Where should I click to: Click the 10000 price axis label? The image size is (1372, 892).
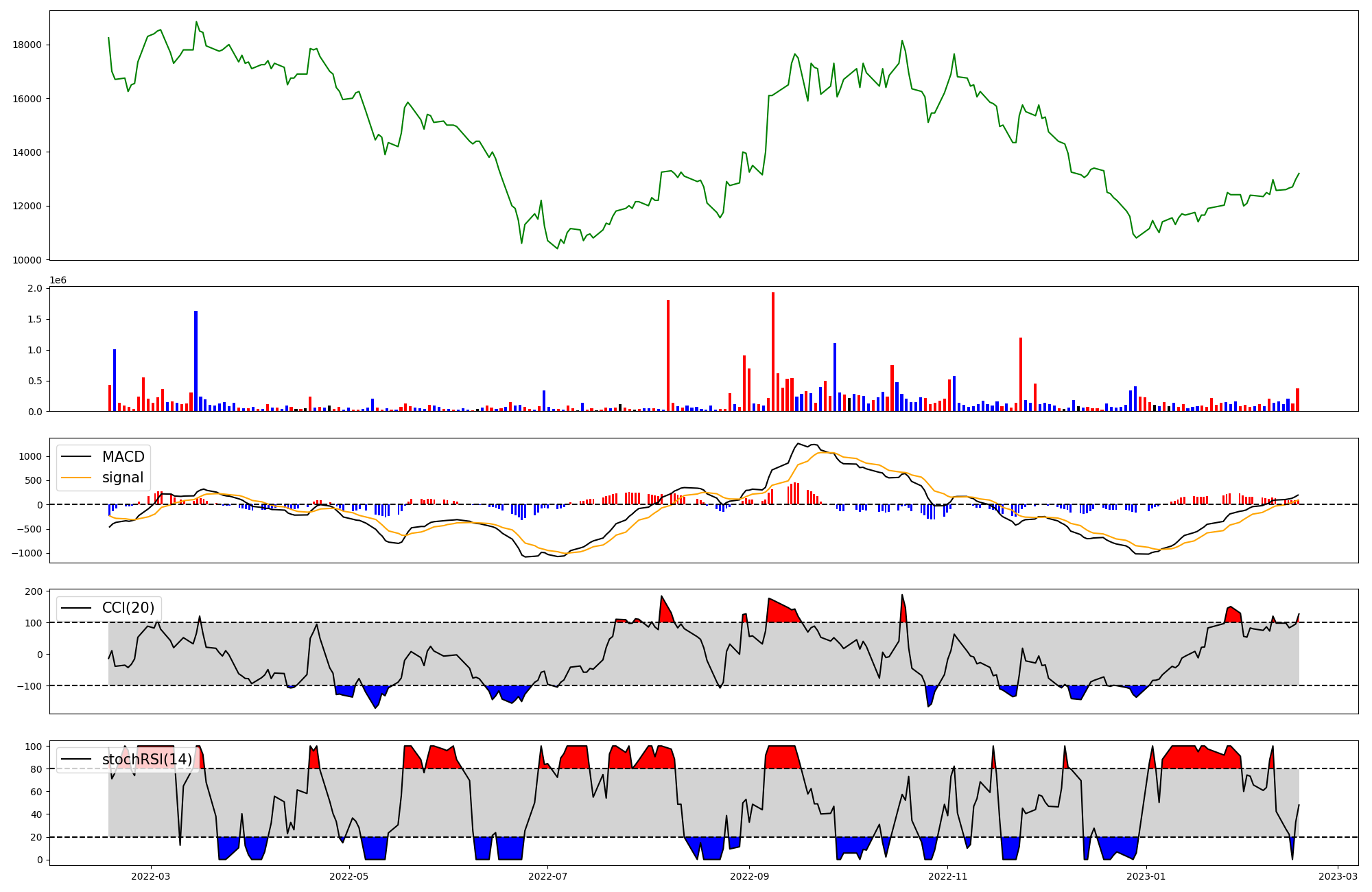pyautogui.click(x=27, y=260)
